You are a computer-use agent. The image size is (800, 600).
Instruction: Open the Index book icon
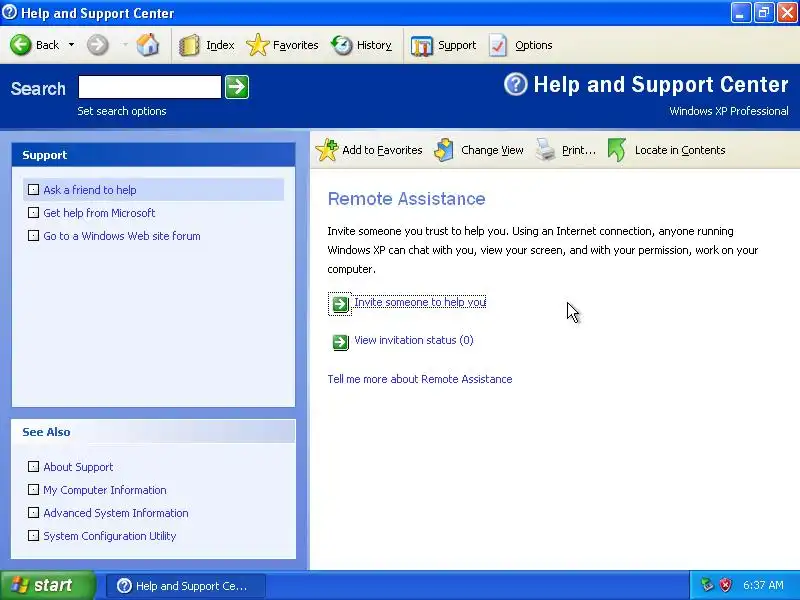(x=189, y=45)
